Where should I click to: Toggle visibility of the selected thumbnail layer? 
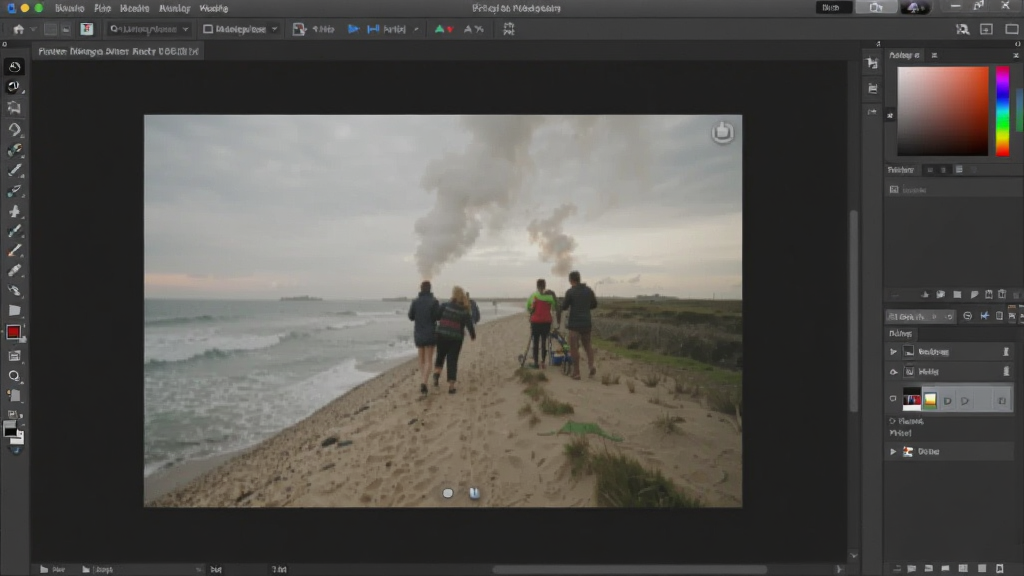pos(893,399)
